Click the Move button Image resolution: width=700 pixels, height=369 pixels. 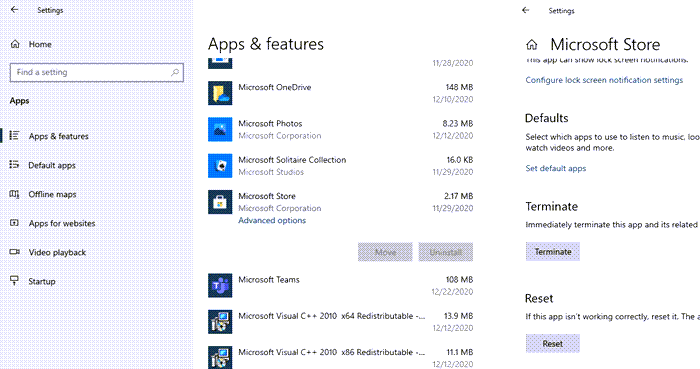click(385, 252)
